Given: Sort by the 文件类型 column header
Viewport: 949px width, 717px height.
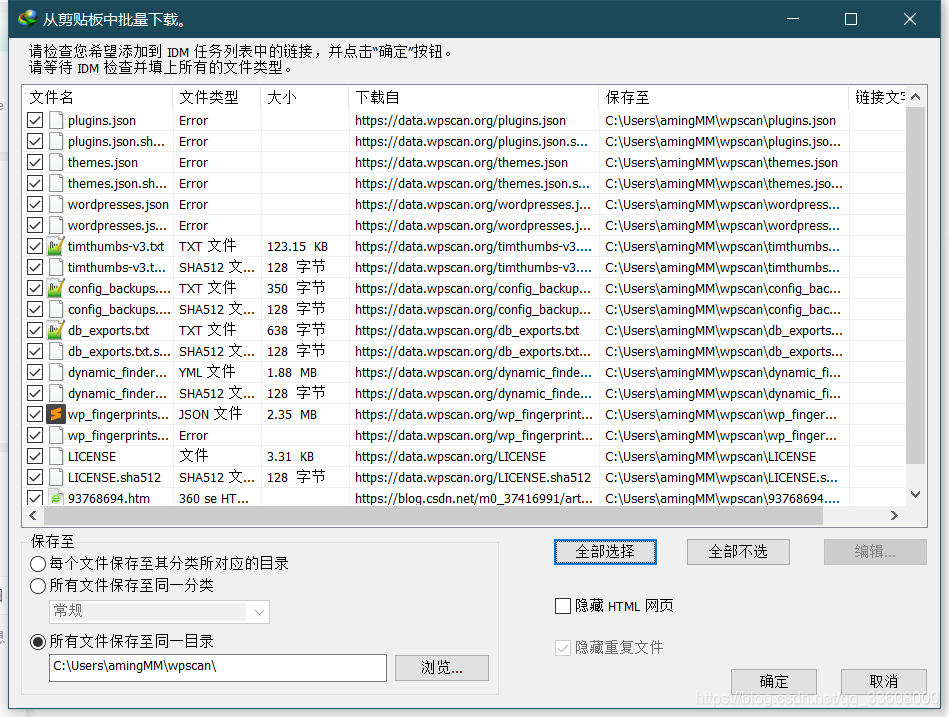Looking at the screenshot, I should point(217,97).
